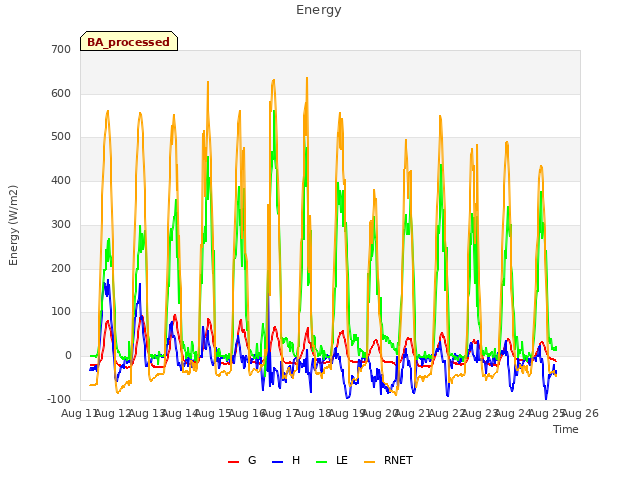Click the 200 y-axis tick label

(61, 269)
